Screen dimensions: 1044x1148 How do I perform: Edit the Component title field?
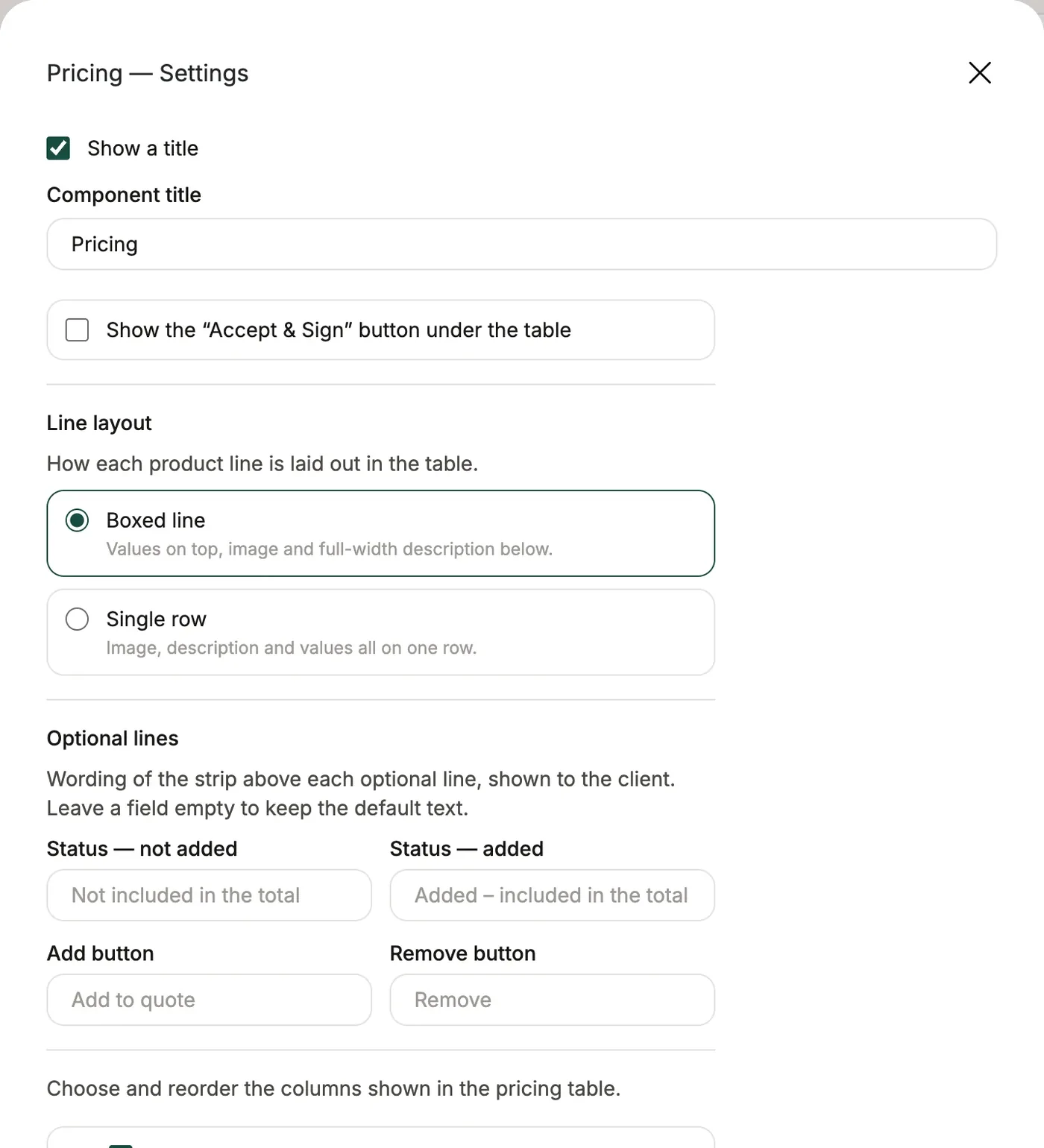[522, 245]
